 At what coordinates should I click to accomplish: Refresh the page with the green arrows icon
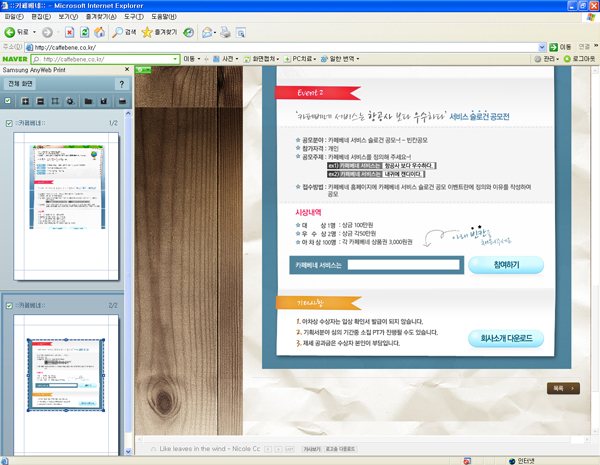[85, 33]
